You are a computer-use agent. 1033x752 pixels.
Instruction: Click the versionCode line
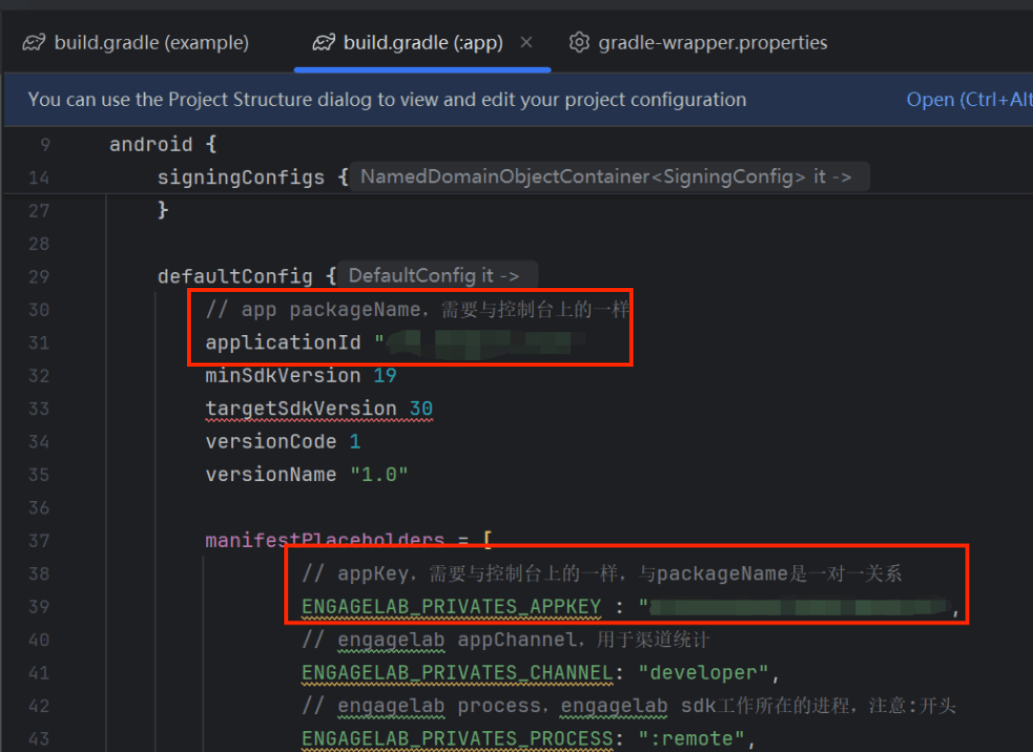(283, 442)
